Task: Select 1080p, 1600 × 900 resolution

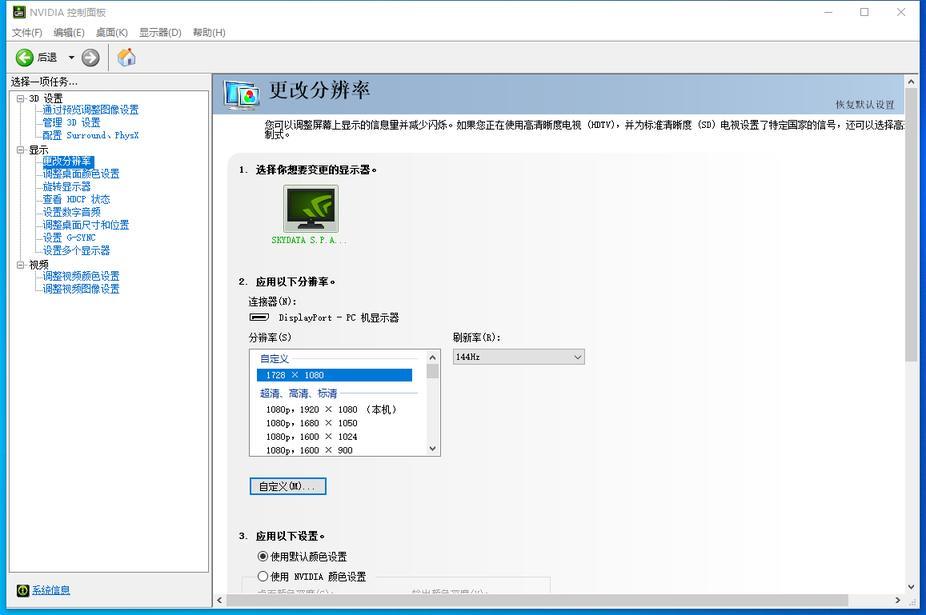Action: (x=309, y=450)
